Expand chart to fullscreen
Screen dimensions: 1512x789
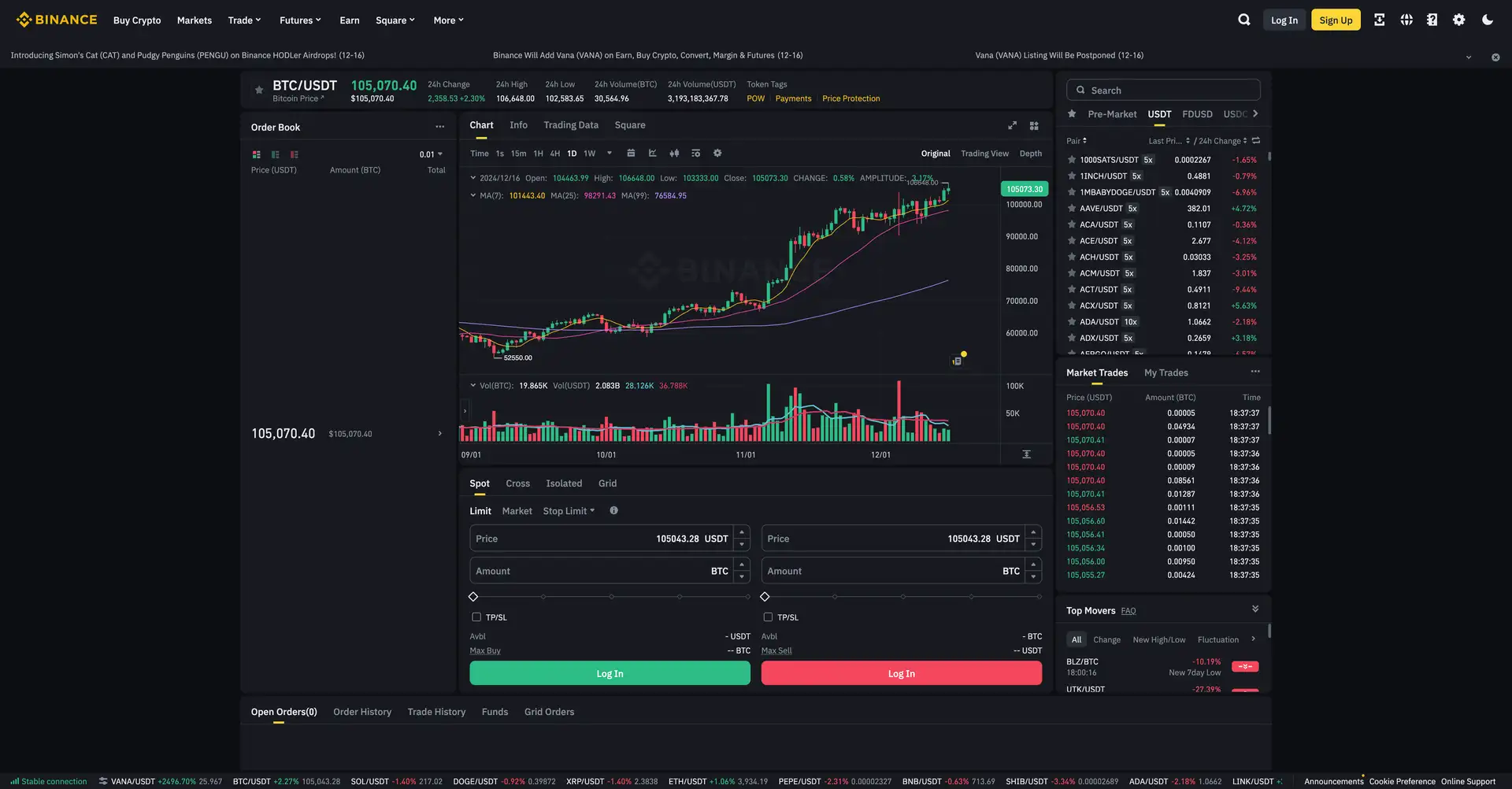(x=1013, y=125)
